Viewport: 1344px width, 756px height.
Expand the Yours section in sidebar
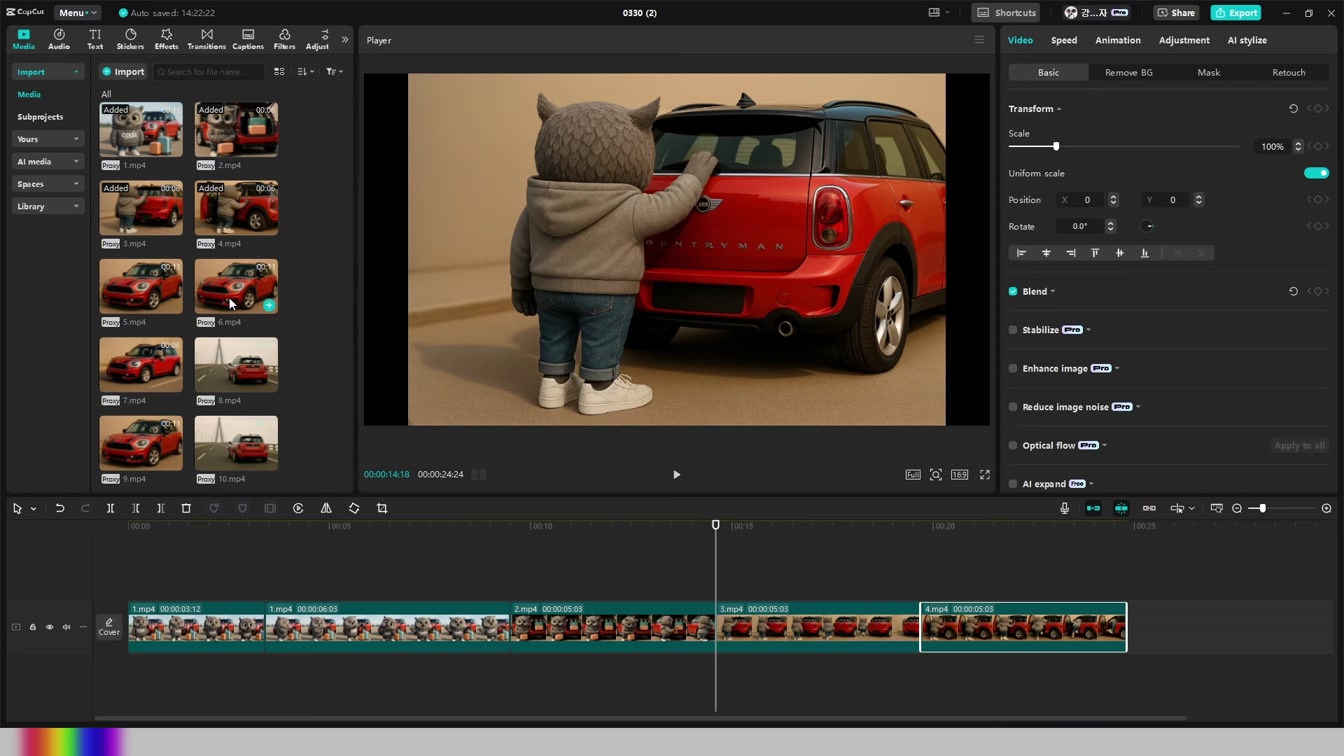click(x=47, y=139)
